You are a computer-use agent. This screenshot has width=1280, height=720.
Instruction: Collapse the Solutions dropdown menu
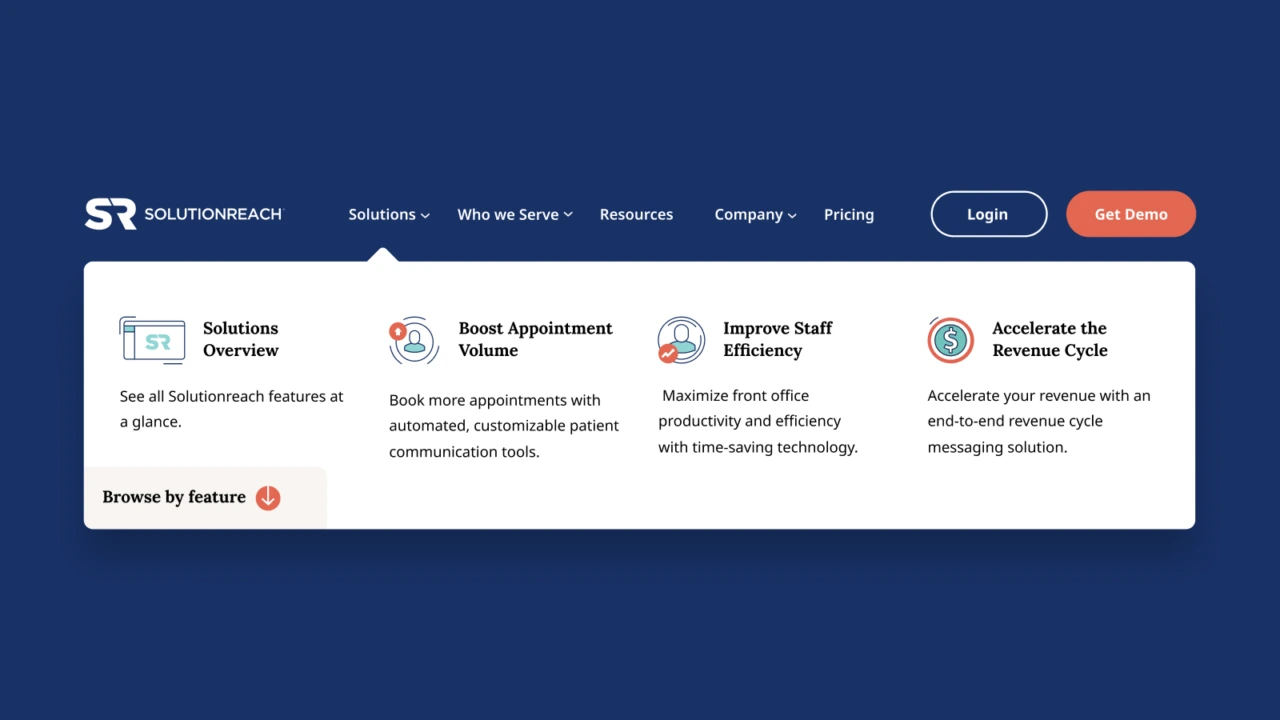click(388, 215)
